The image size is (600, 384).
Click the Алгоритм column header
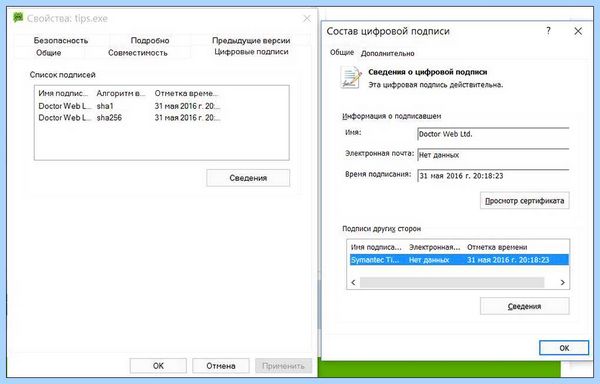coord(122,93)
